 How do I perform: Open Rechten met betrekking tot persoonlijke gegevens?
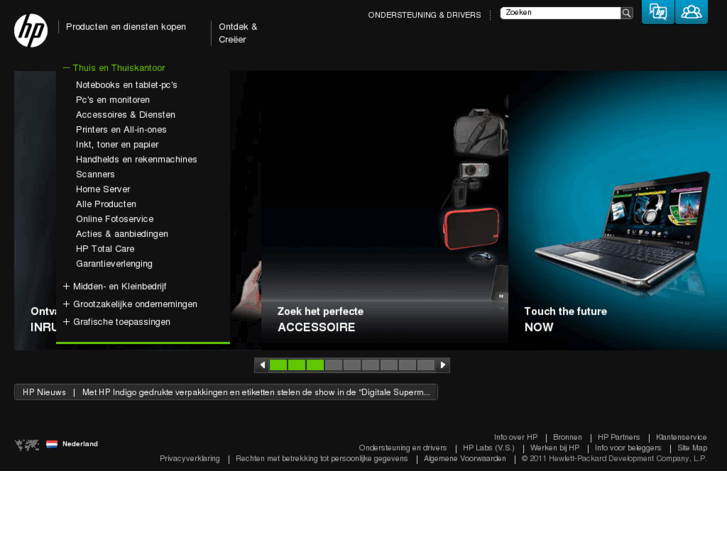[322, 458]
